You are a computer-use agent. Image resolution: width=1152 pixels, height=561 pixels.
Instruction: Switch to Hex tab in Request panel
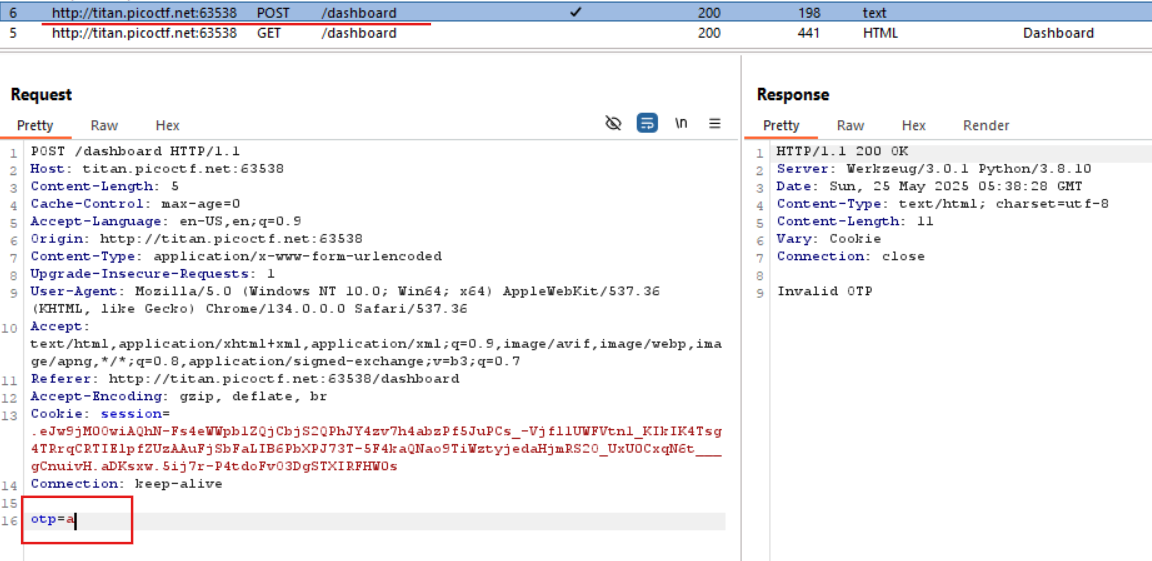(x=167, y=125)
